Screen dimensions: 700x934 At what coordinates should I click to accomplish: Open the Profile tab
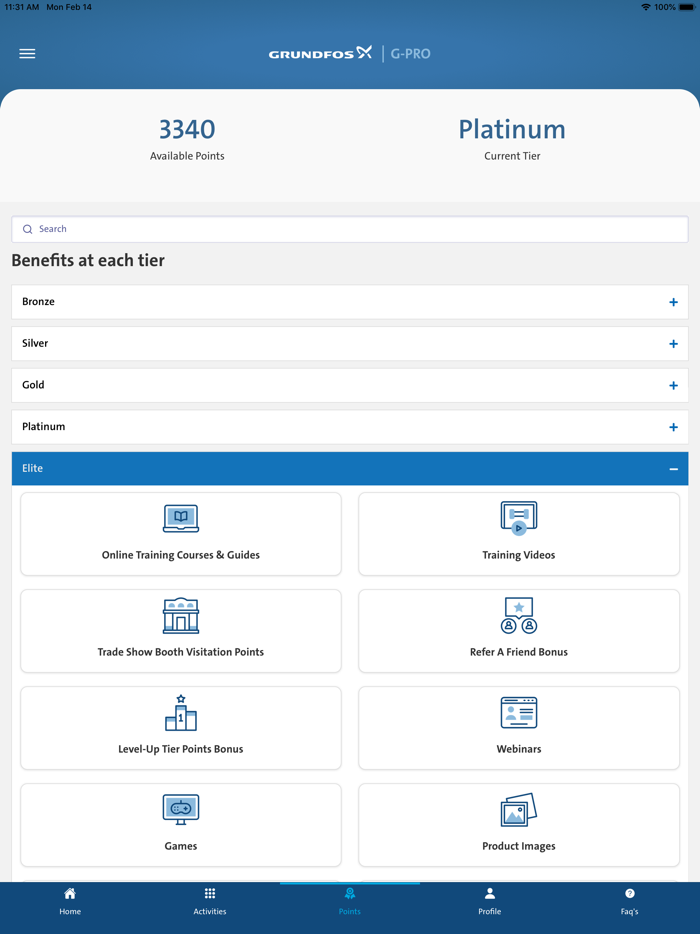point(490,900)
